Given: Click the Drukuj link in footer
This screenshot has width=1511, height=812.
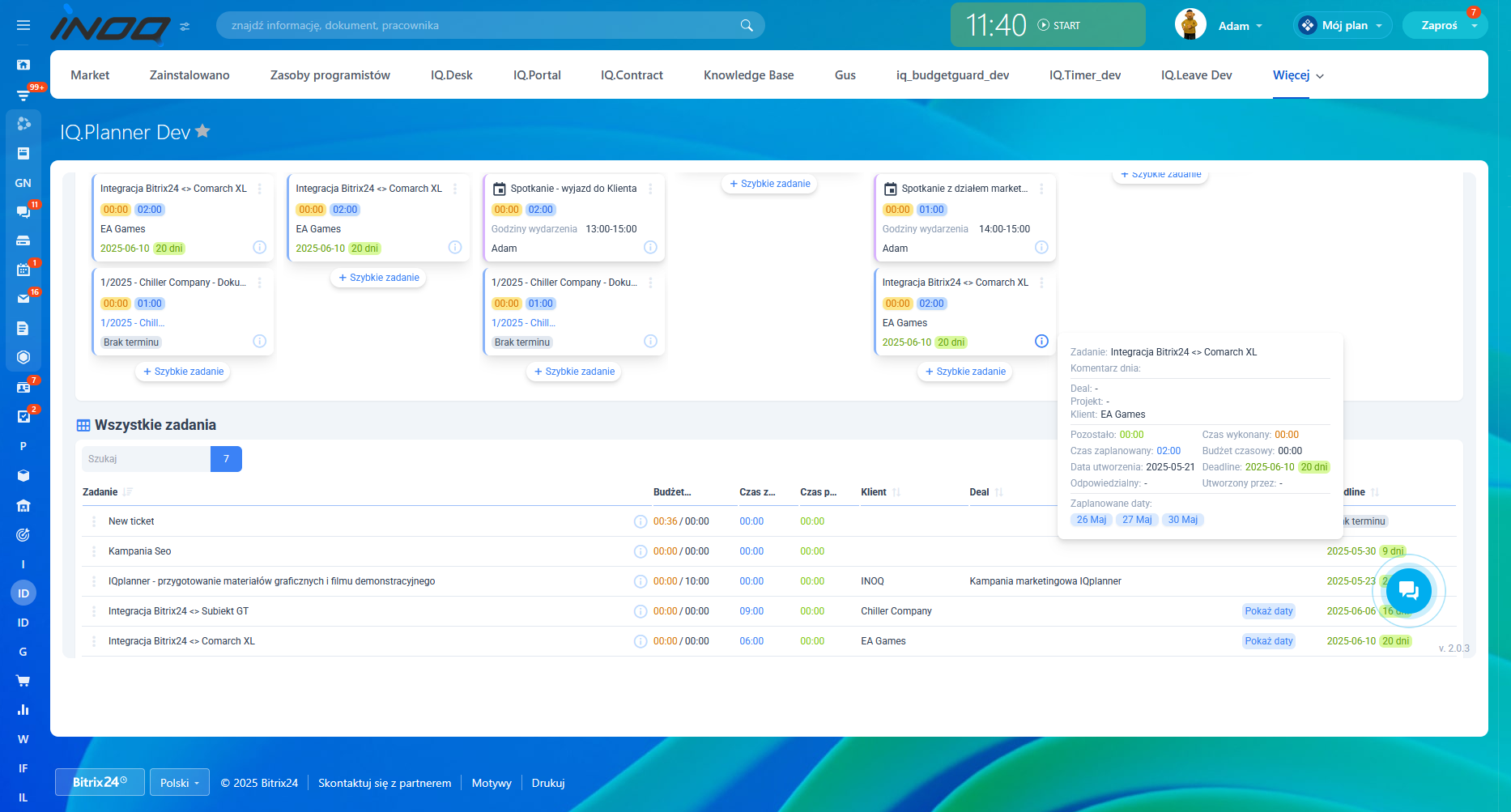Looking at the screenshot, I should coord(547,783).
